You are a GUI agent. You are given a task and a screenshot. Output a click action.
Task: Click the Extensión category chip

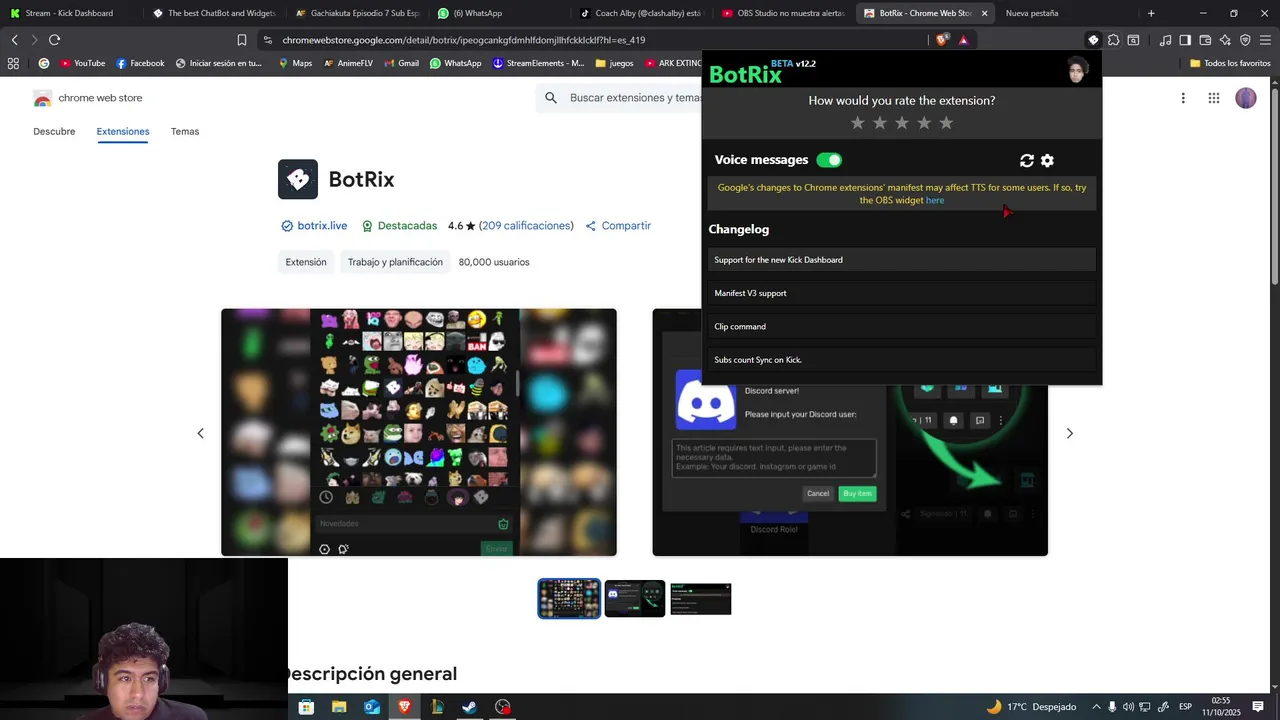306,262
